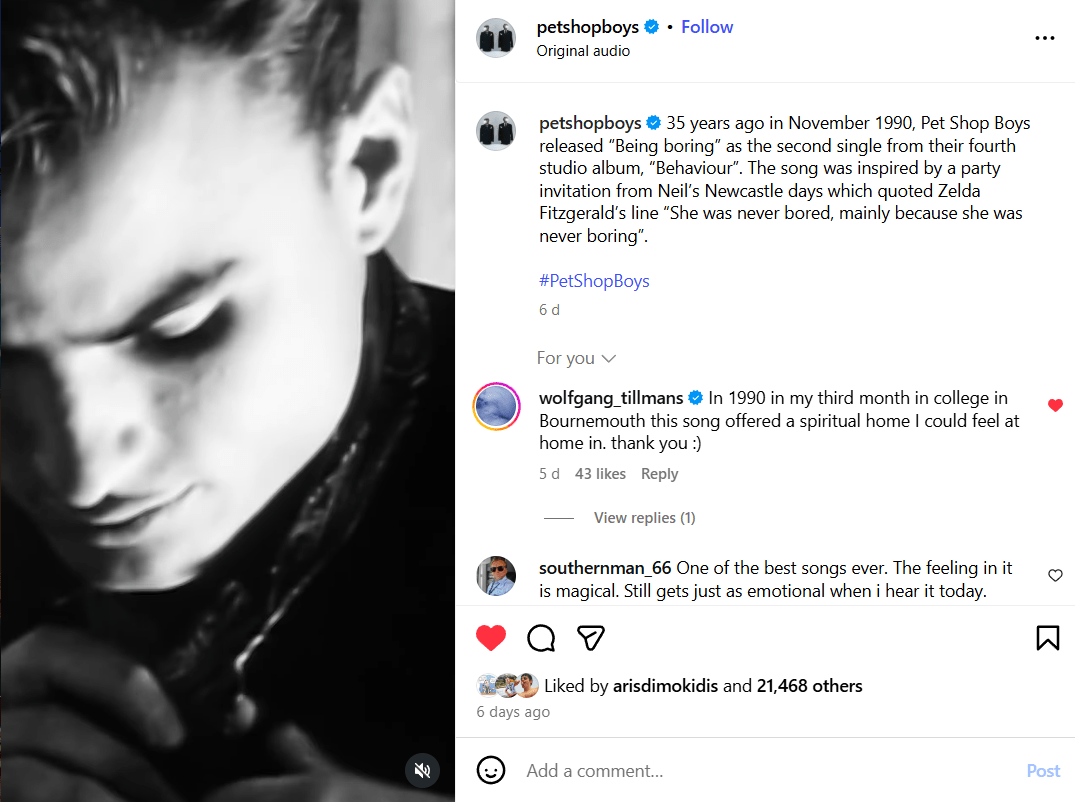
Task: Unlike the post using the red heart
Action: coord(491,638)
